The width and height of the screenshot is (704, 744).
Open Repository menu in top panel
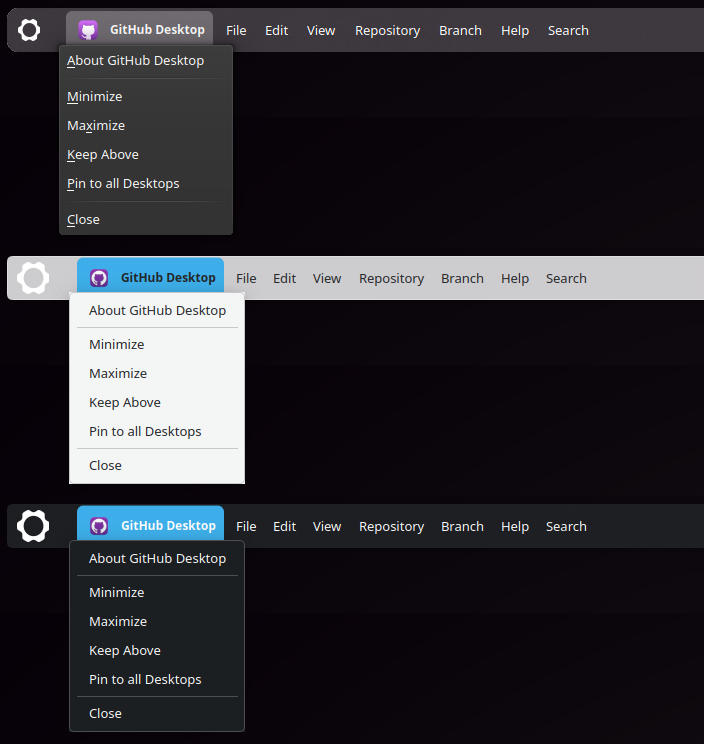pos(388,31)
